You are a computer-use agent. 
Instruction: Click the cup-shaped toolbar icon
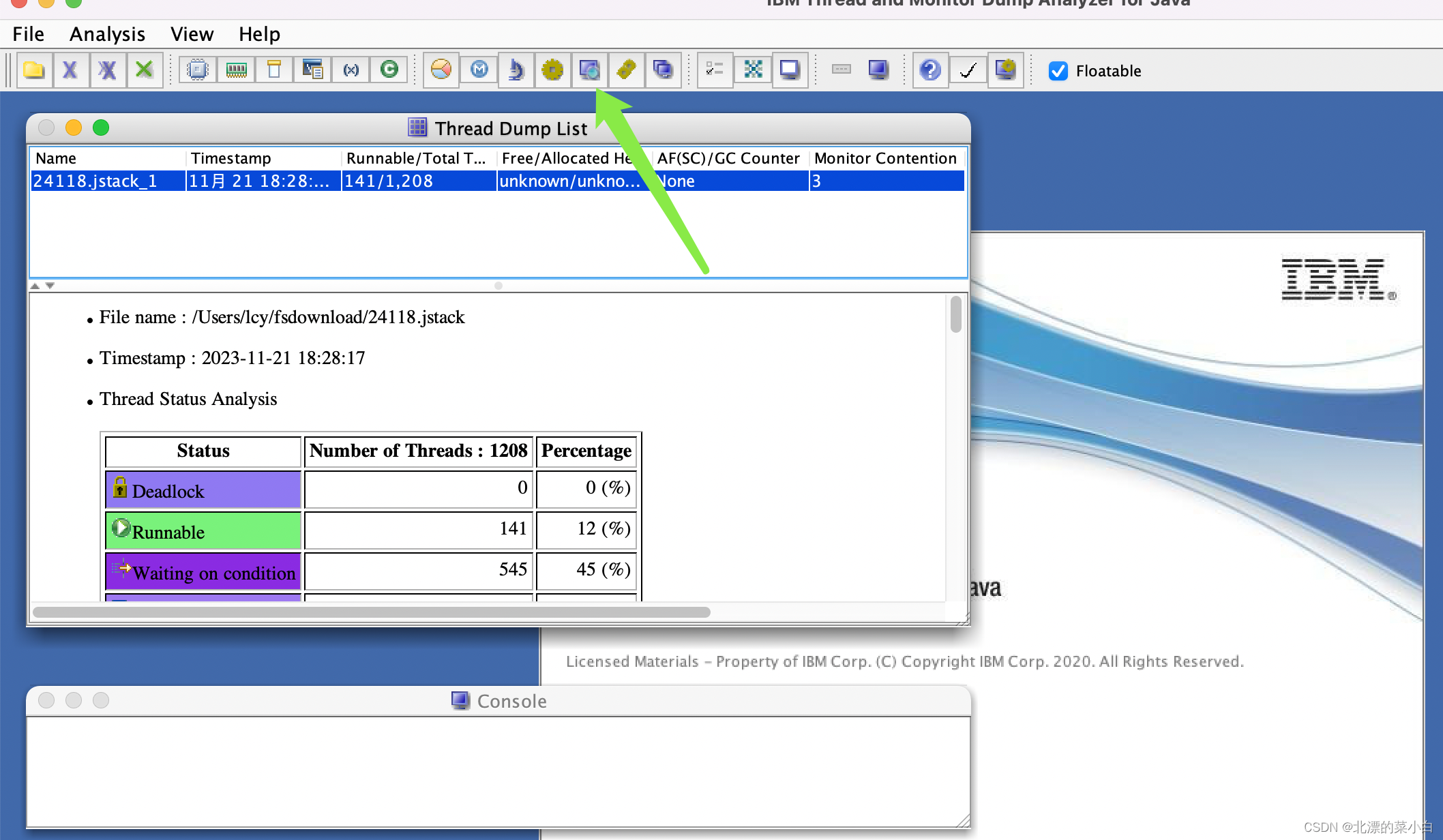(x=274, y=70)
